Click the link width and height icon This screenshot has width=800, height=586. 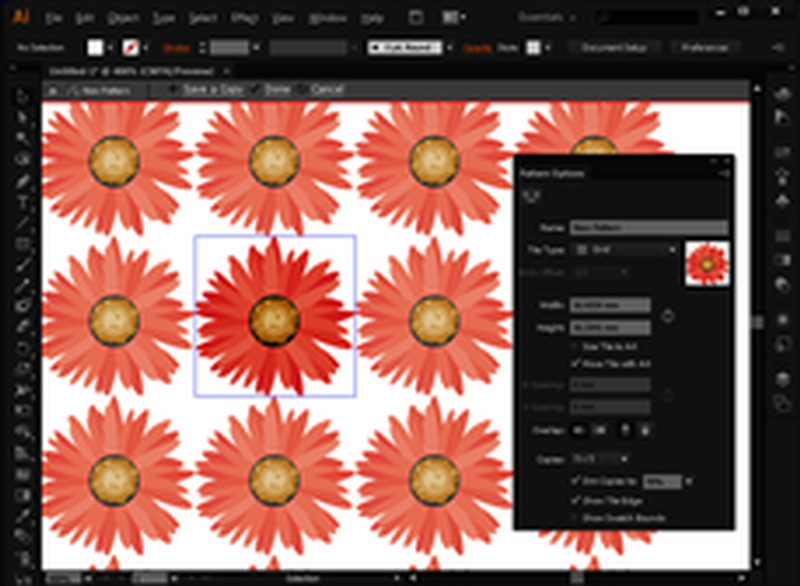668,316
